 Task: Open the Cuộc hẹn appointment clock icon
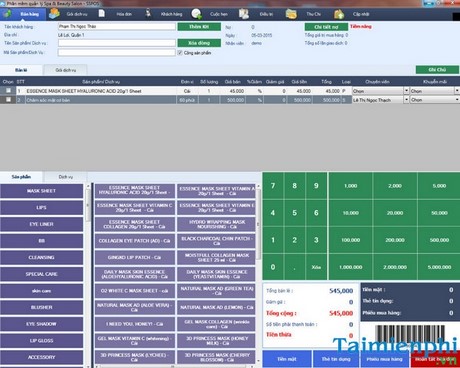click(x=196, y=14)
